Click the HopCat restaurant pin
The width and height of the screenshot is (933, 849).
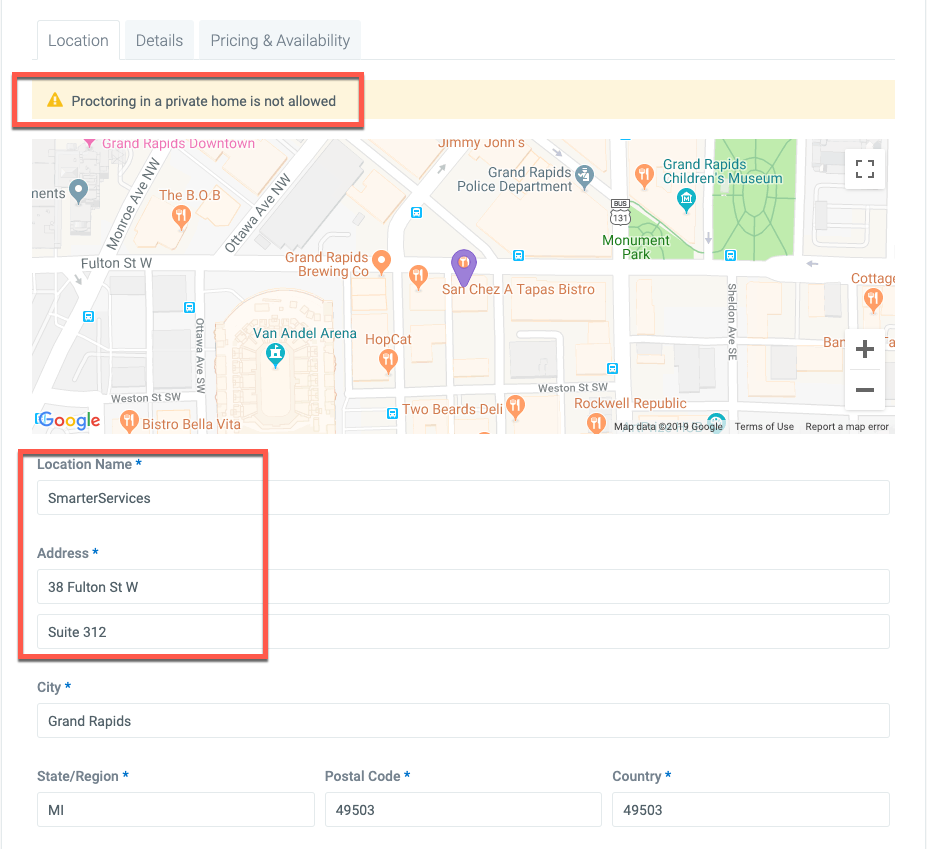tap(388, 361)
